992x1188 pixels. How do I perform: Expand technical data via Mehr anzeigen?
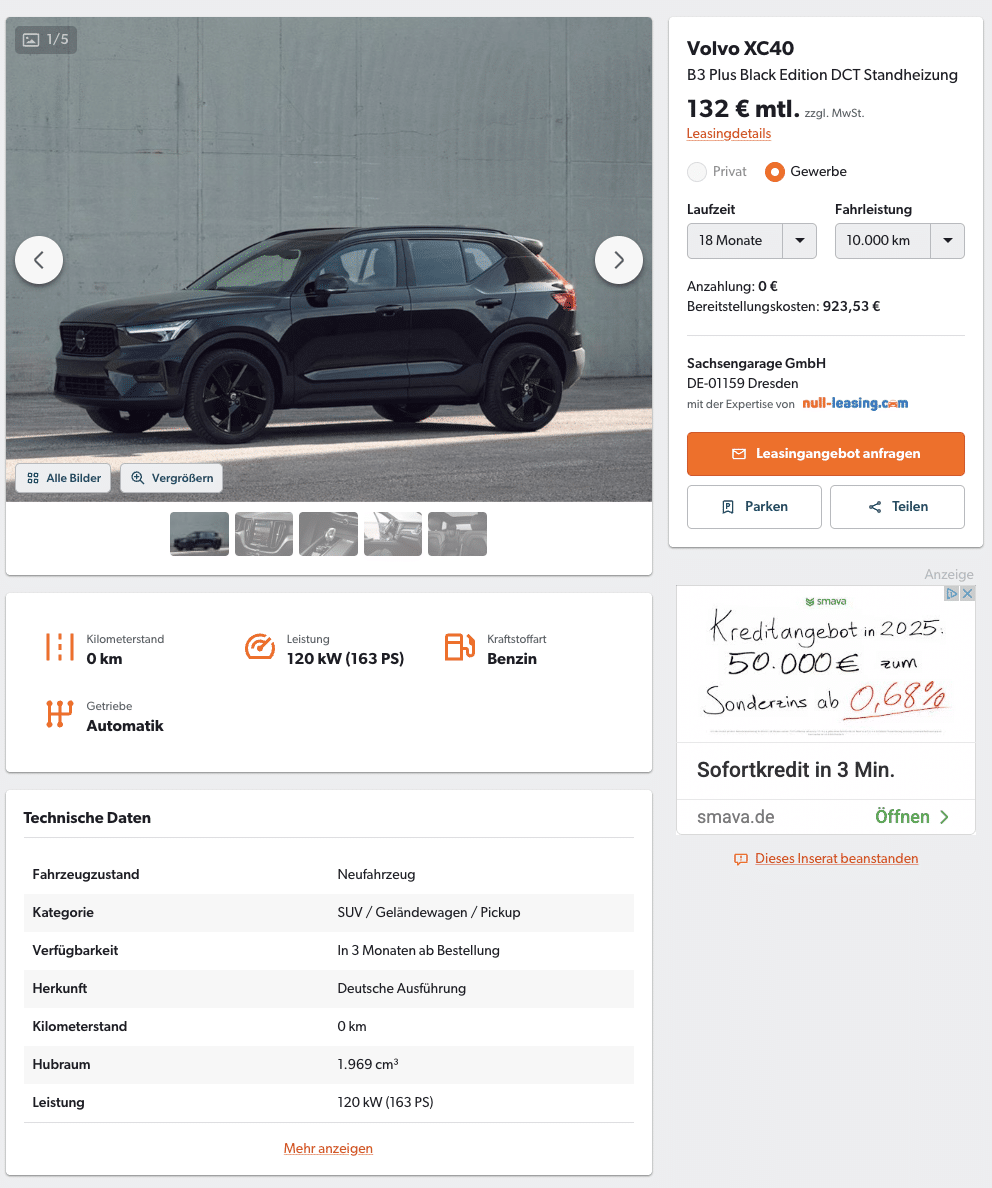click(x=328, y=1149)
